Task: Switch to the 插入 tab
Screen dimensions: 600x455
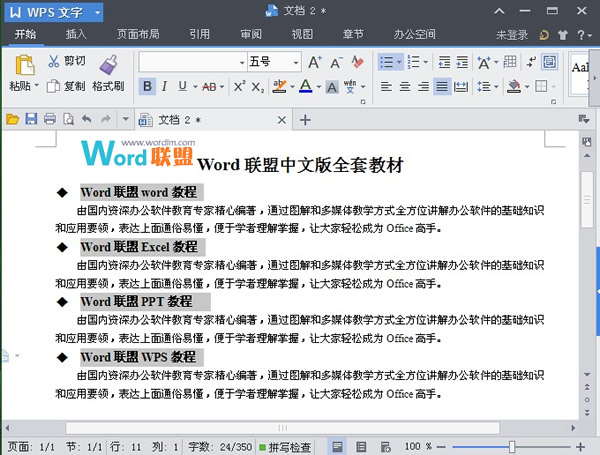Action: (76, 34)
